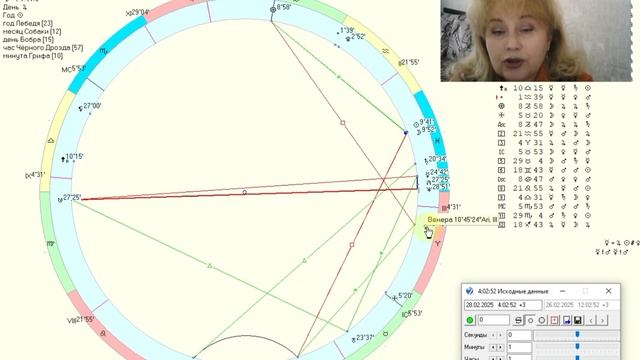640x360 pixels.
Task: Click the Taurus sign glyph on zodiac ring
Action: [385, 334]
